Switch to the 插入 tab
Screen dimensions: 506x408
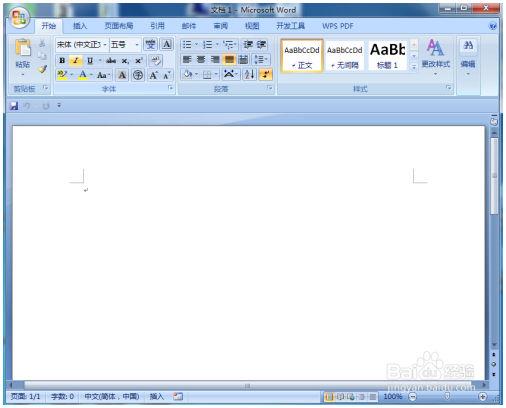(80, 26)
